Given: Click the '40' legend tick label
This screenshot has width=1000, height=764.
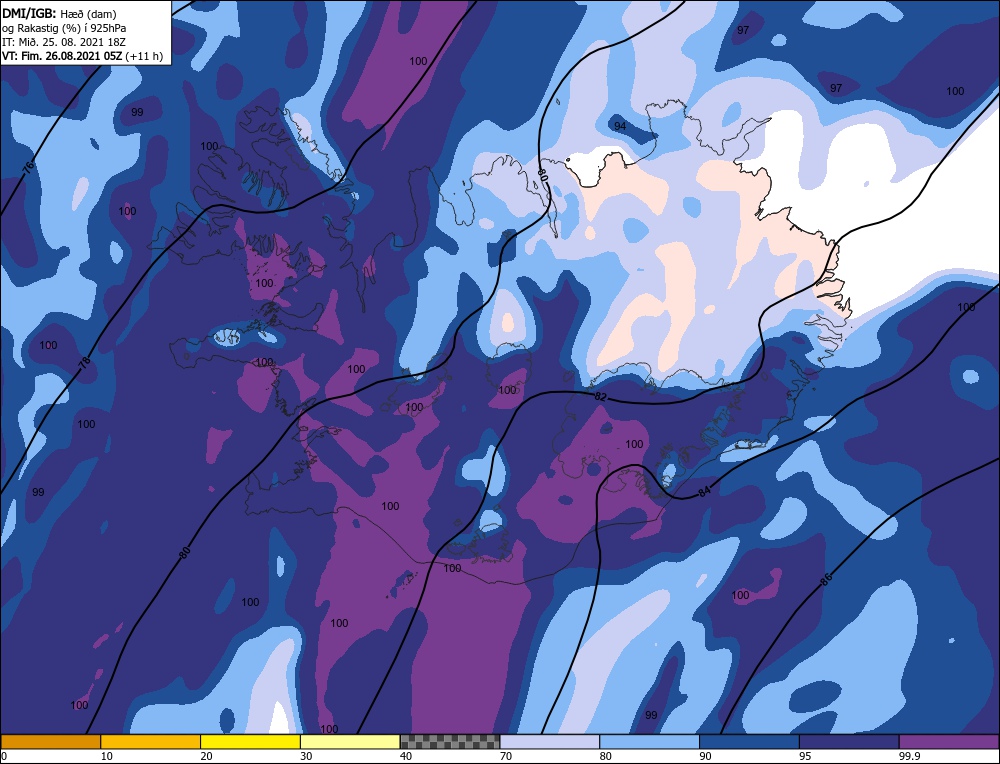Looking at the screenshot, I should pos(406,756).
